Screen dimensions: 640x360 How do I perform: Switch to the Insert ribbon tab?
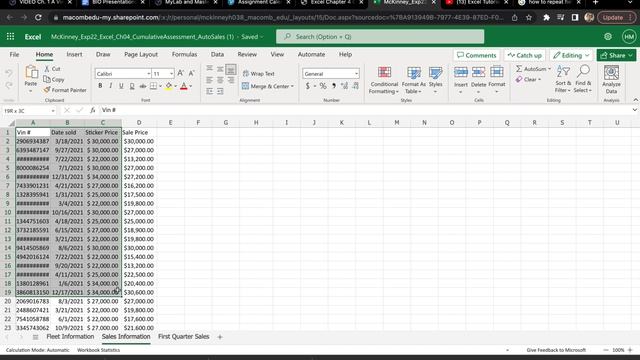point(74,54)
